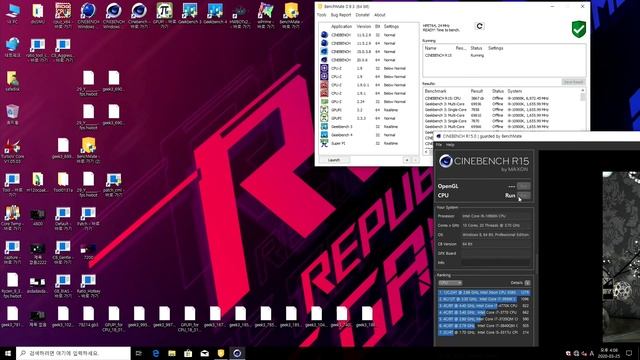Select the Super PI row icon in BenchMate
The image size is (640, 360).
[x=324, y=143]
